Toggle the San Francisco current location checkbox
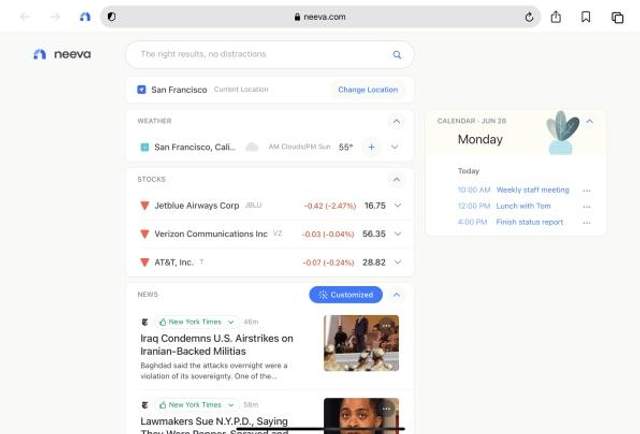 142,89
